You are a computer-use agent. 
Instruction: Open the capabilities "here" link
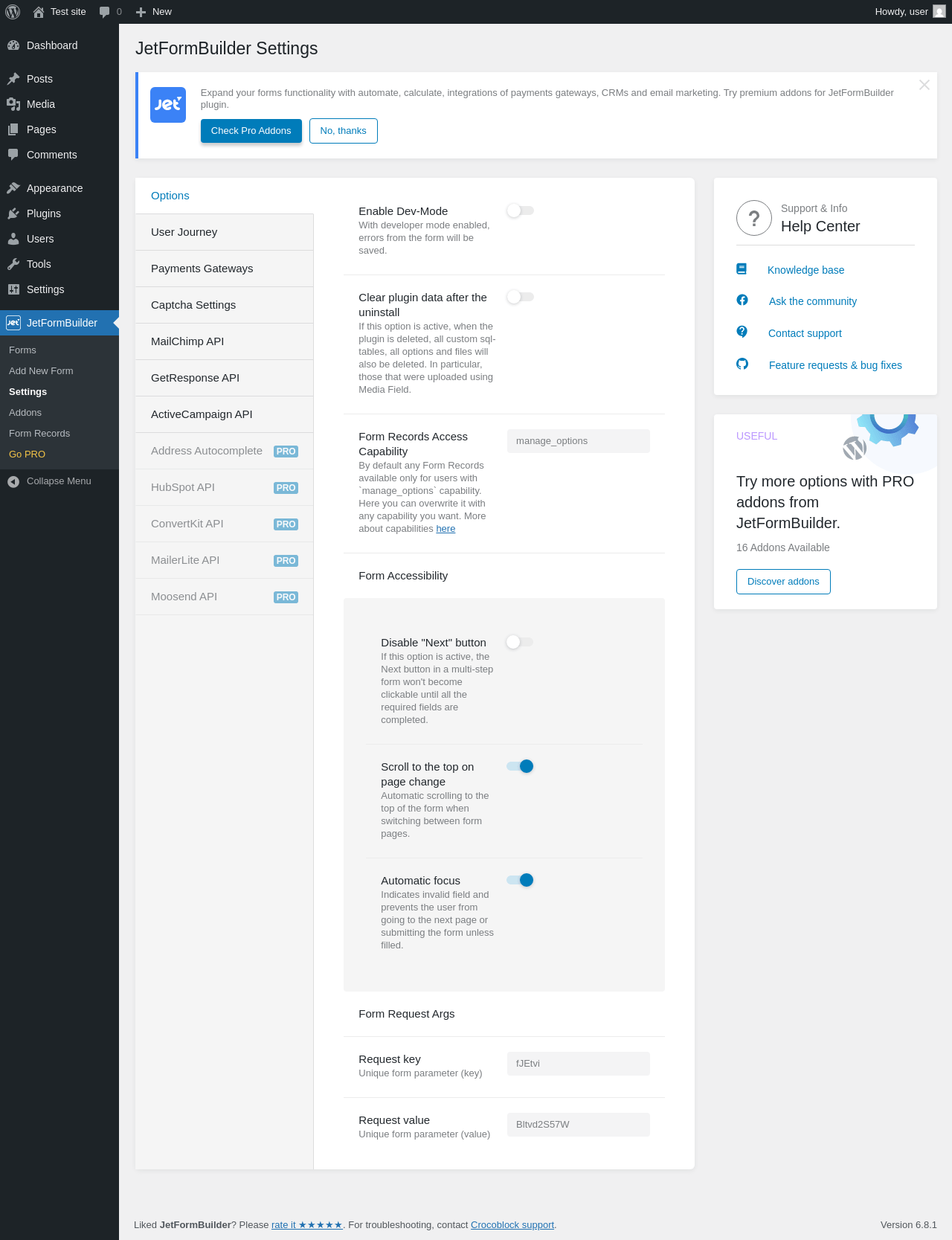pyautogui.click(x=446, y=529)
